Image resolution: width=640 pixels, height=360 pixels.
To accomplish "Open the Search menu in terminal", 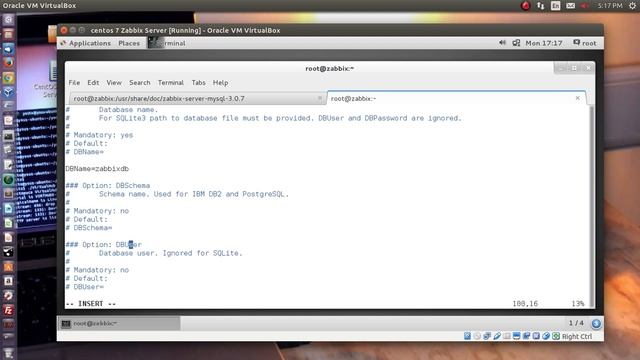I will pos(140,82).
